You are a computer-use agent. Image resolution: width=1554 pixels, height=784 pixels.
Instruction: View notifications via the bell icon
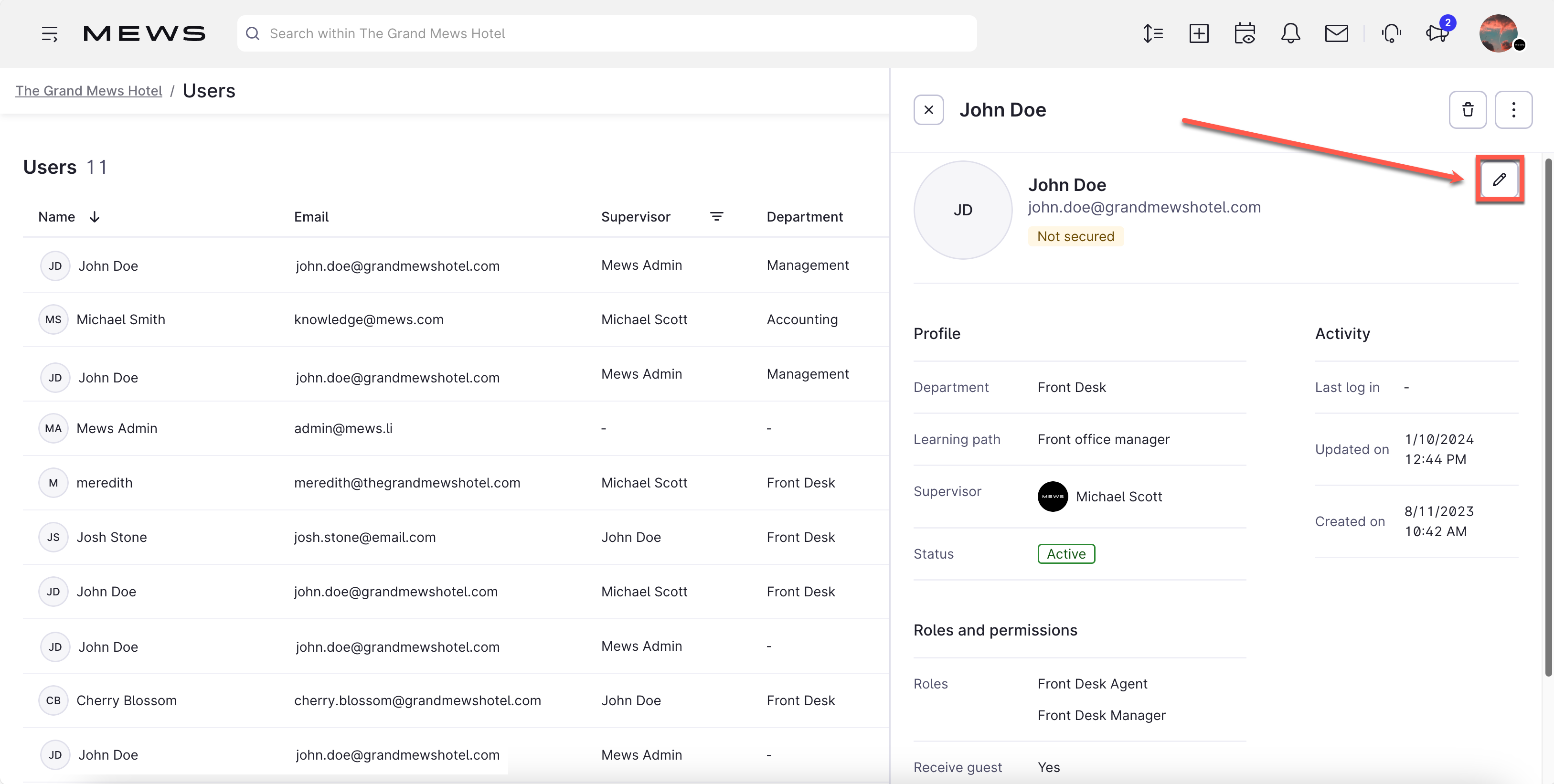pyautogui.click(x=1290, y=33)
